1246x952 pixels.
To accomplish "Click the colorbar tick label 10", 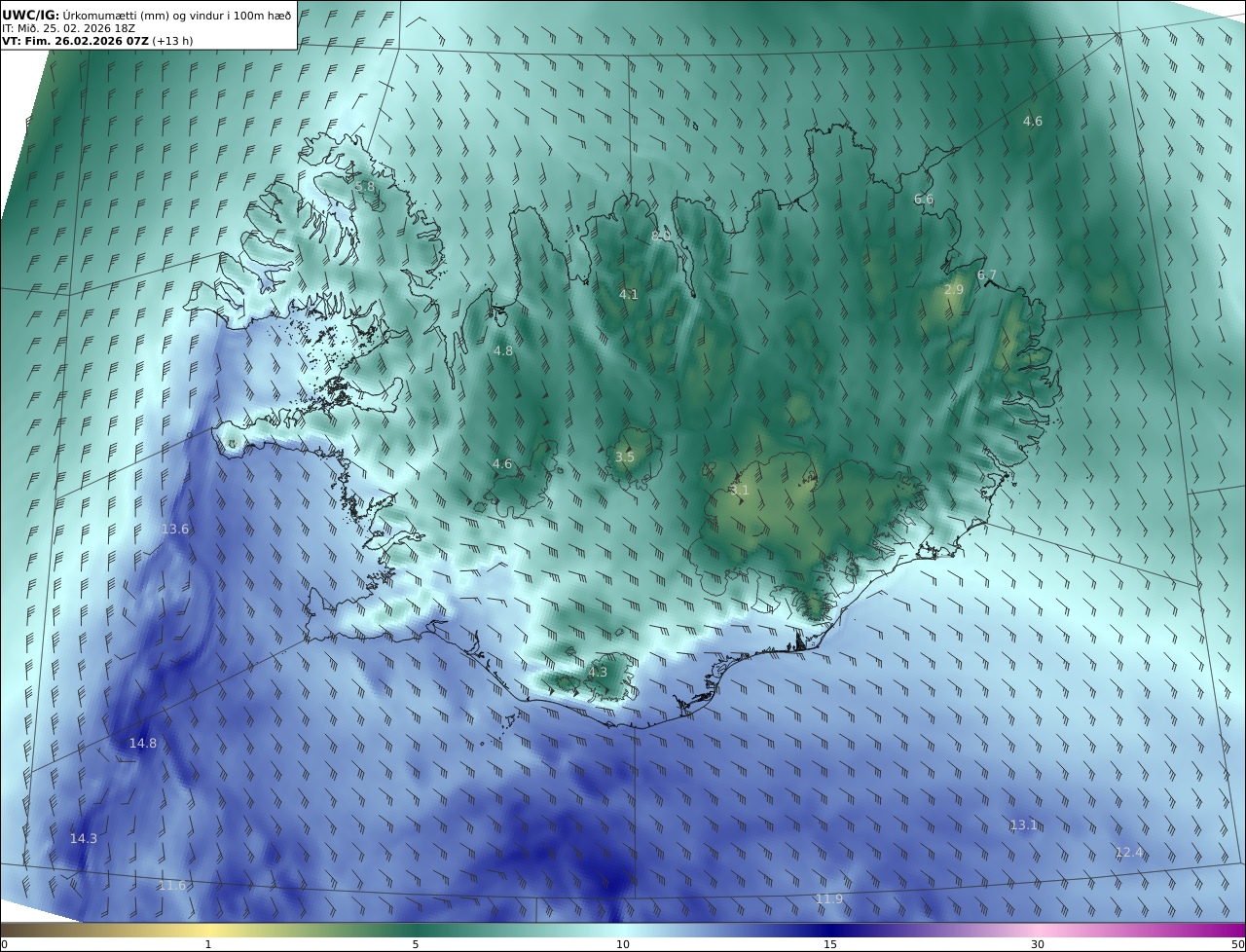I will (x=623, y=944).
